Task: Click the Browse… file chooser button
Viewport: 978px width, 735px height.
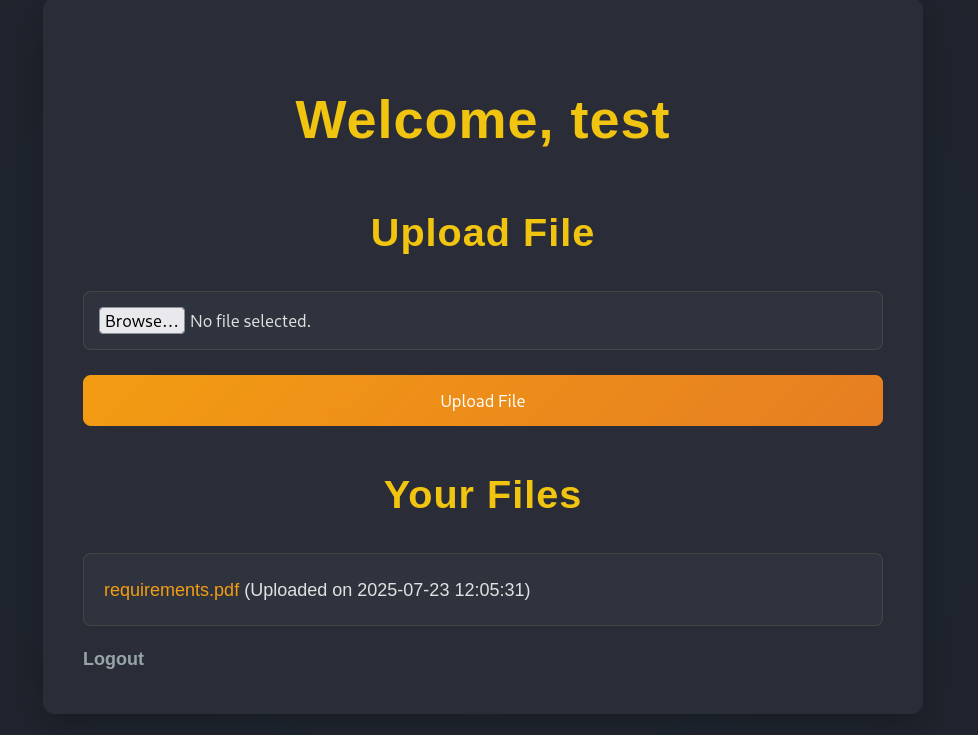Action: coord(141,321)
